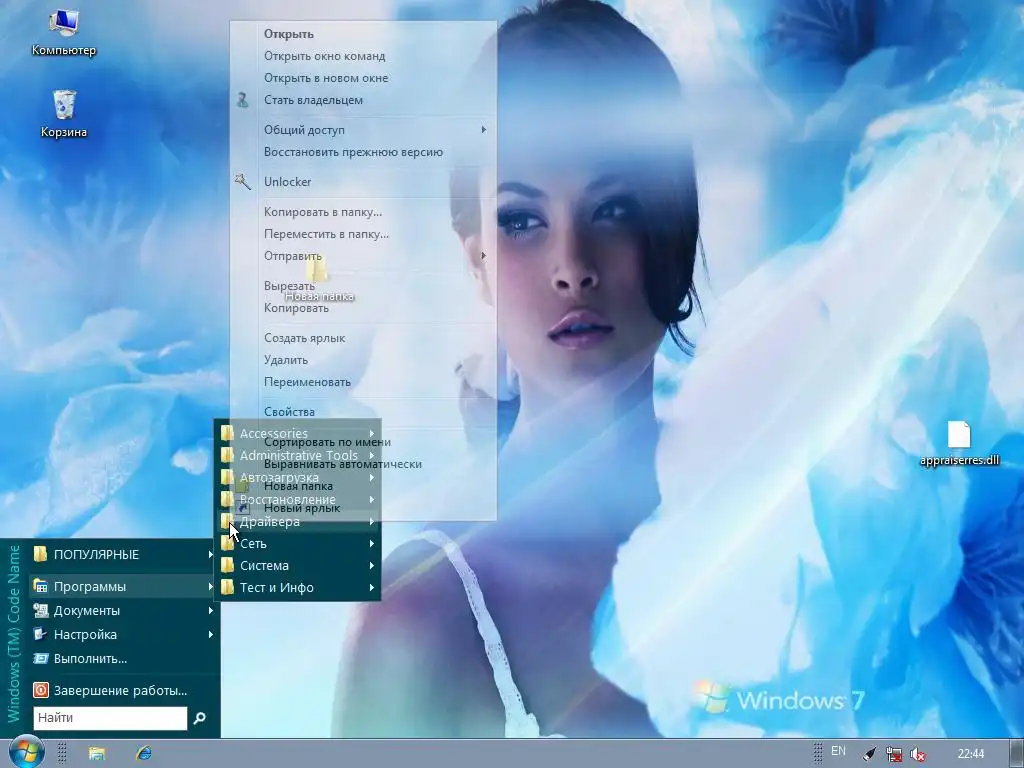Click the Windows Start orb button
The height and width of the screenshot is (768, 1024).
(x=26, y=752)
